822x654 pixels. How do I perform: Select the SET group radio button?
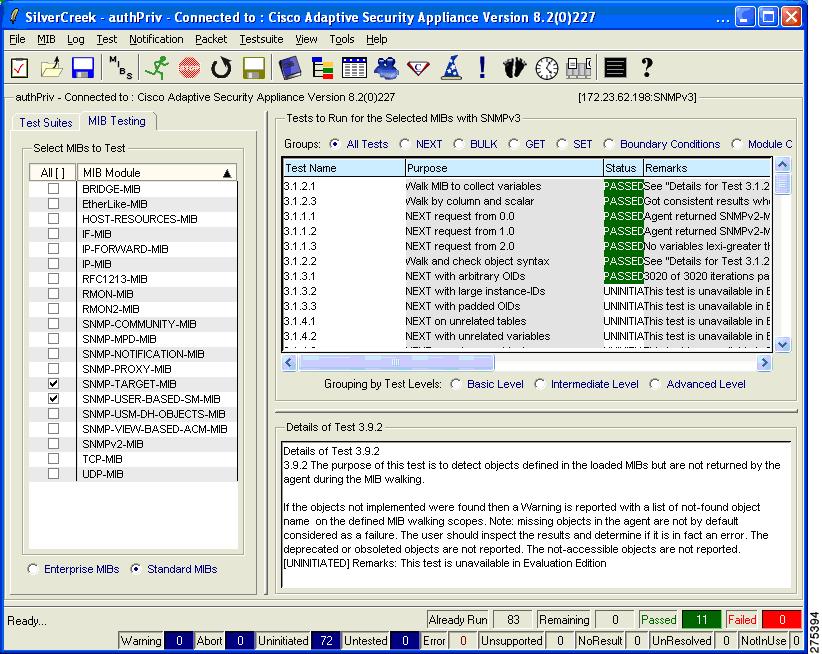tap(561, 144)
